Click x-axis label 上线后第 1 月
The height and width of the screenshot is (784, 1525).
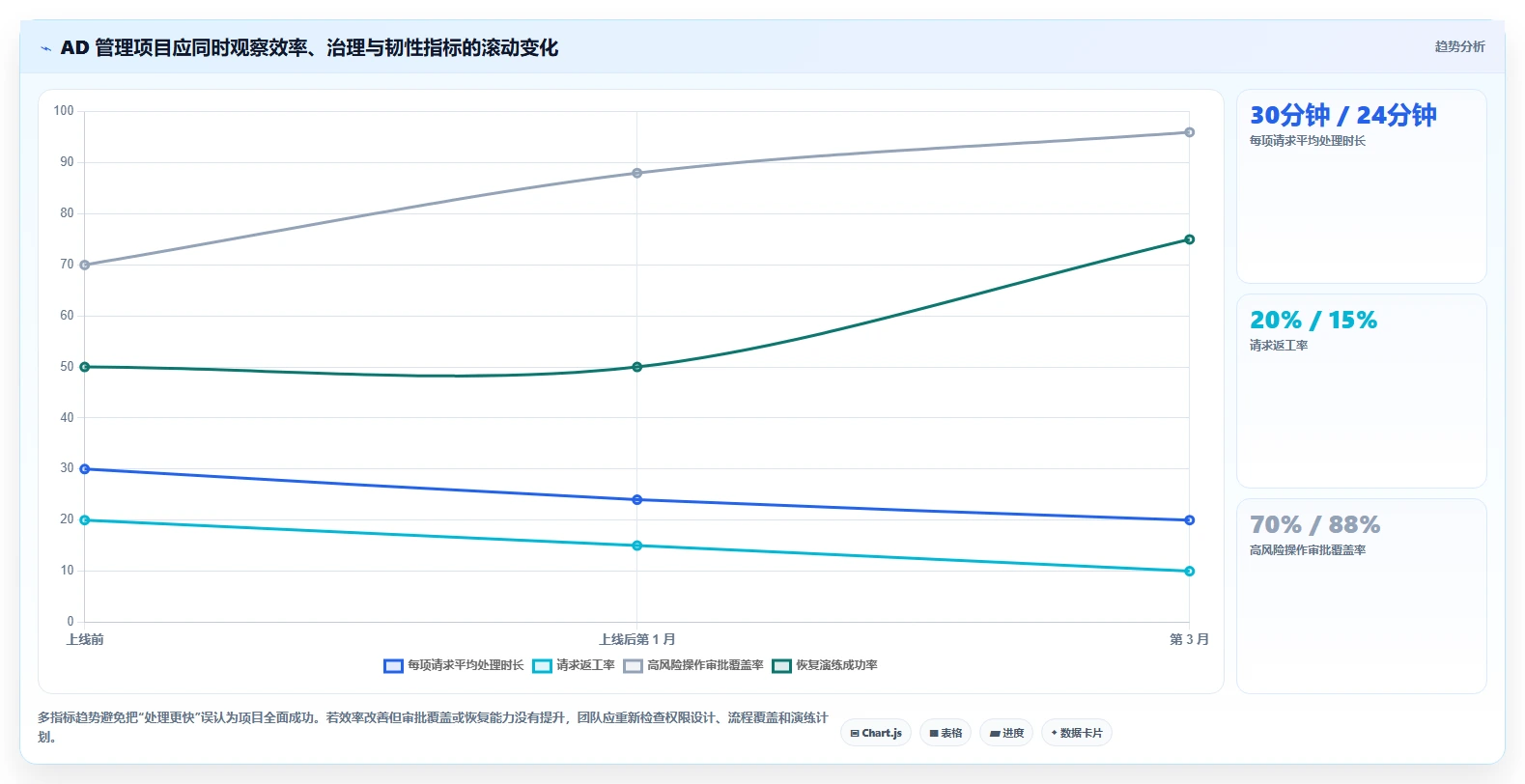pyautogui.click(x=636, y=639)
